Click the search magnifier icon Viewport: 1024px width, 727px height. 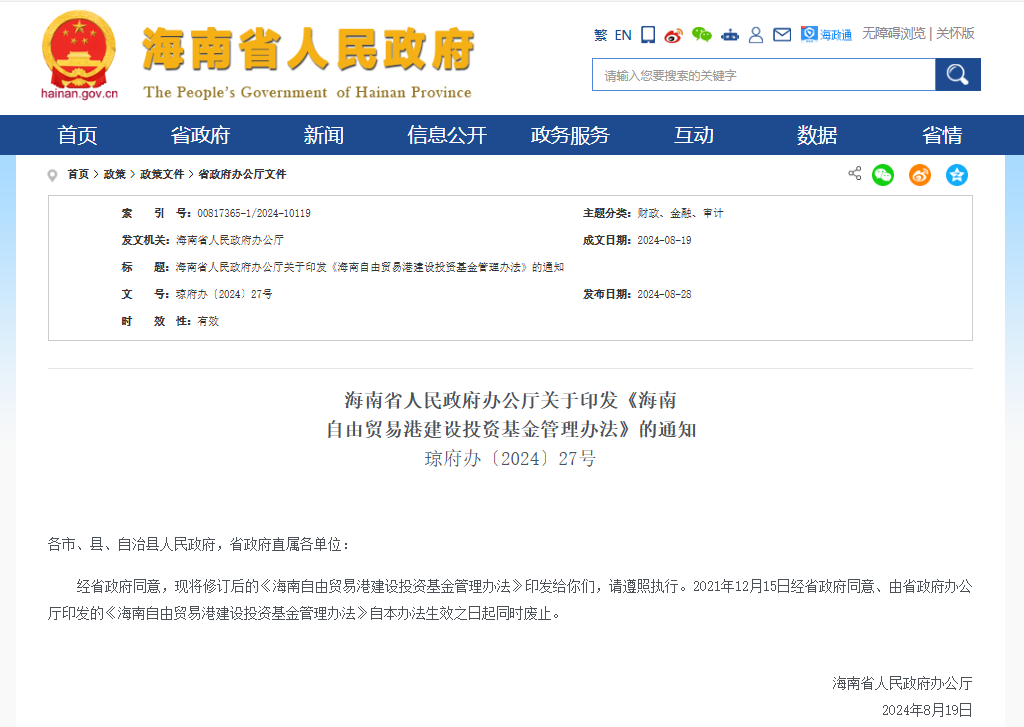[957, 74]
